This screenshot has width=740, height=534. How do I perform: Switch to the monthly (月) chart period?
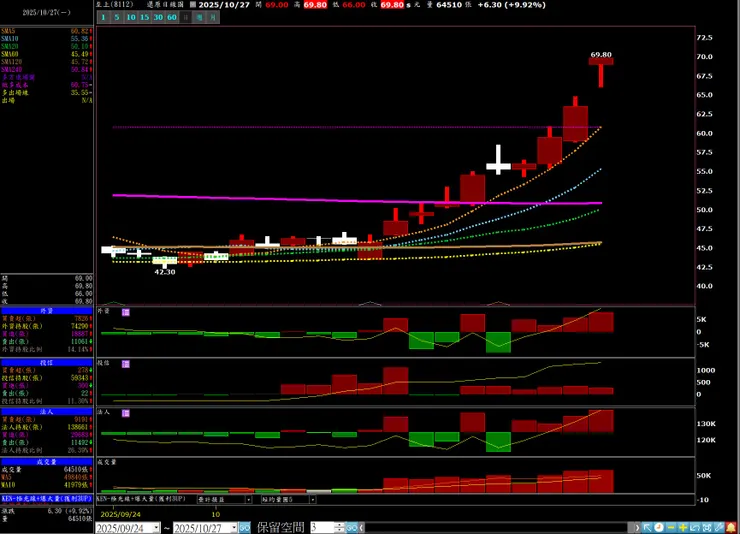click(x=213, y=17)
